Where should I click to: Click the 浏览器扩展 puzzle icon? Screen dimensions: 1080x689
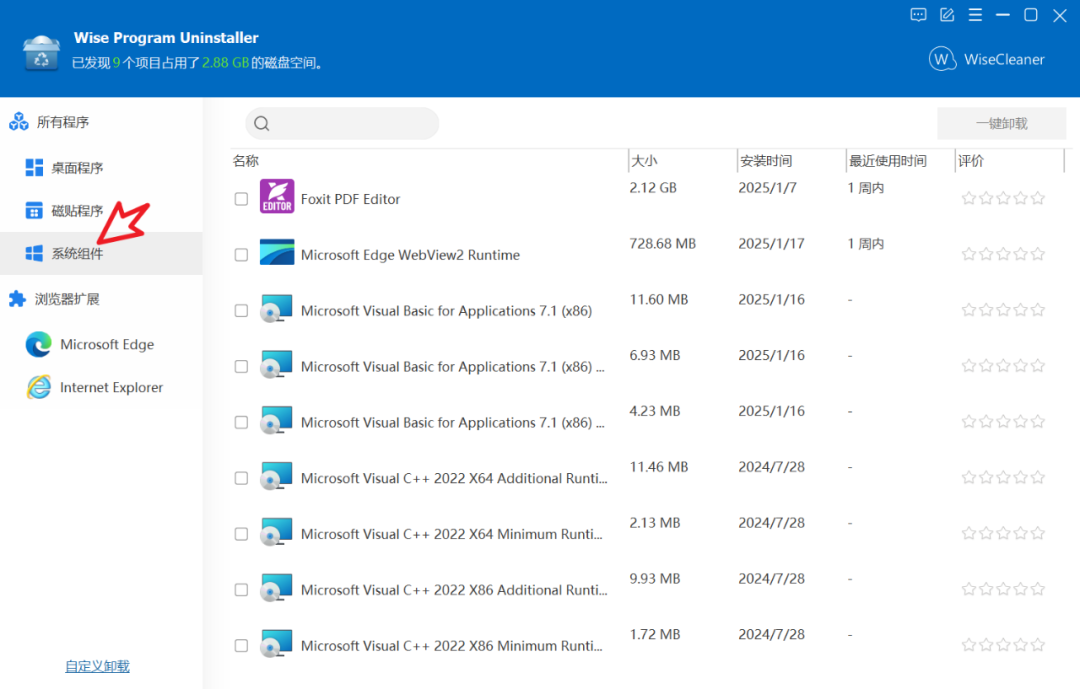pyautogui.click(x=17, y=299)
